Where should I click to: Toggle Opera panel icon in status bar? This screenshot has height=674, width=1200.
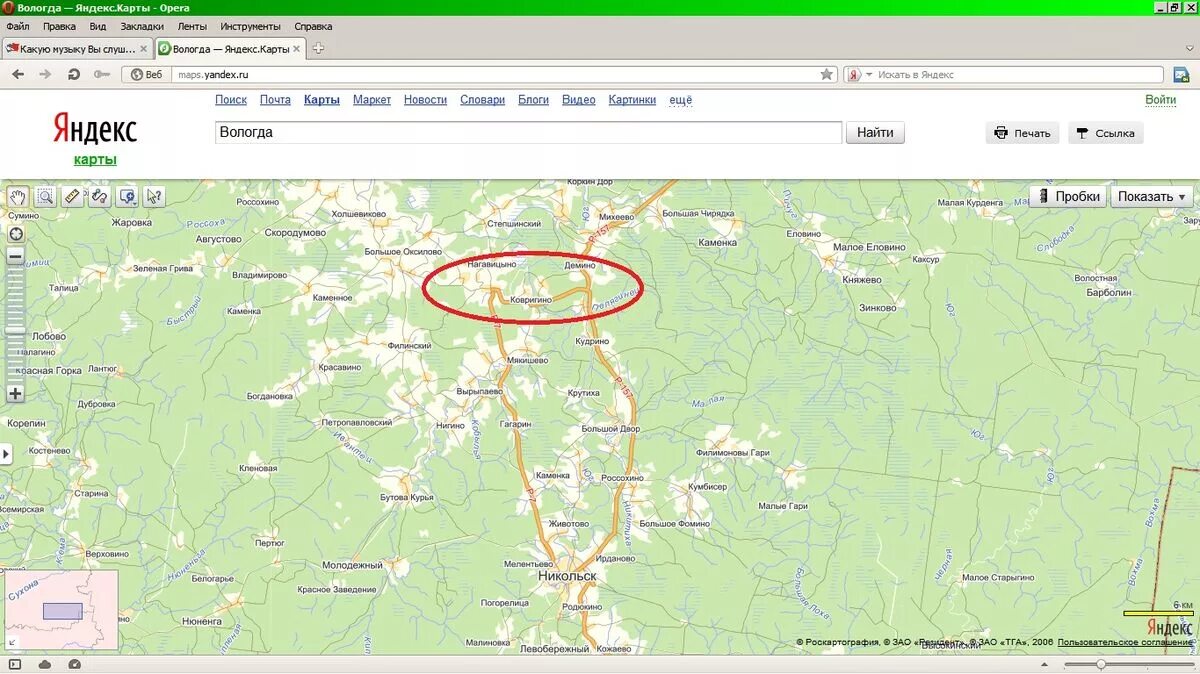[16, 664]
